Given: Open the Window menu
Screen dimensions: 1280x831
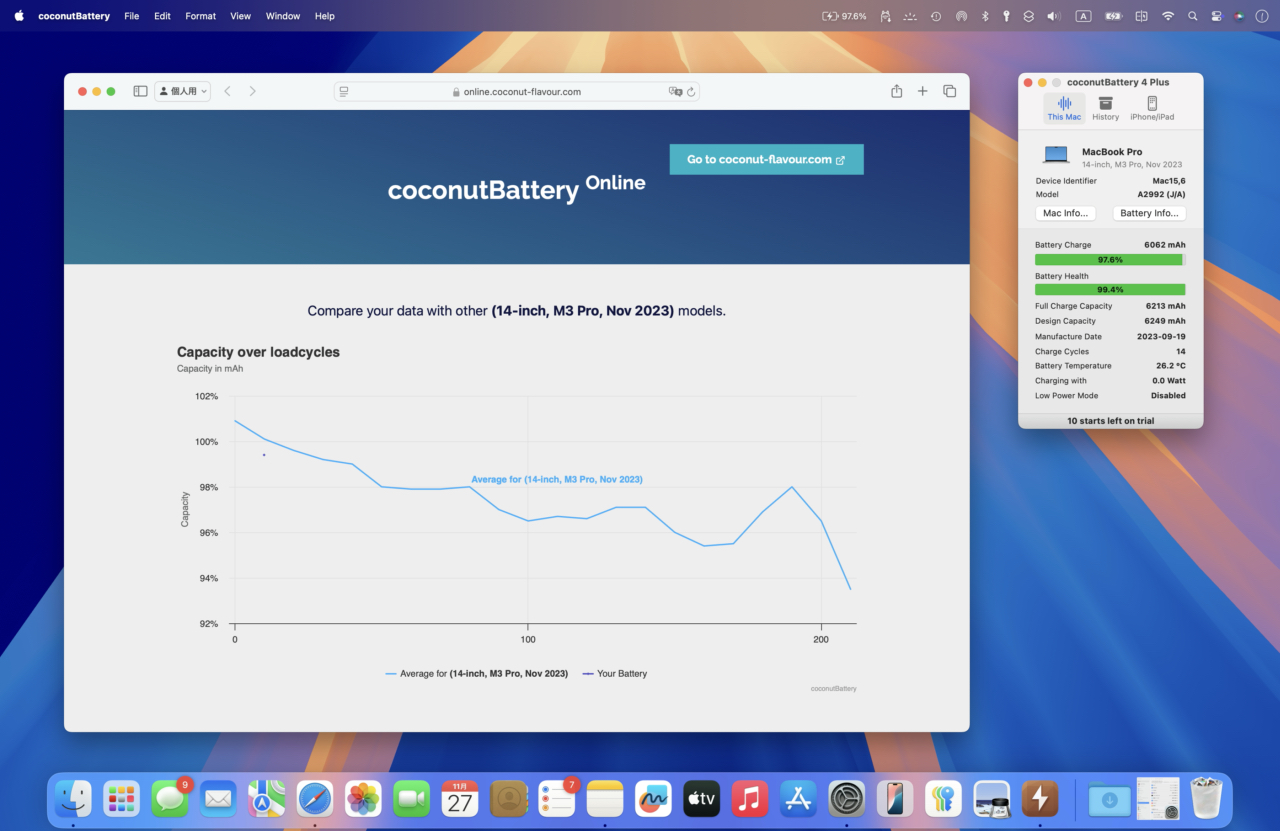Looking at the screenshot, I should (283, 16).
